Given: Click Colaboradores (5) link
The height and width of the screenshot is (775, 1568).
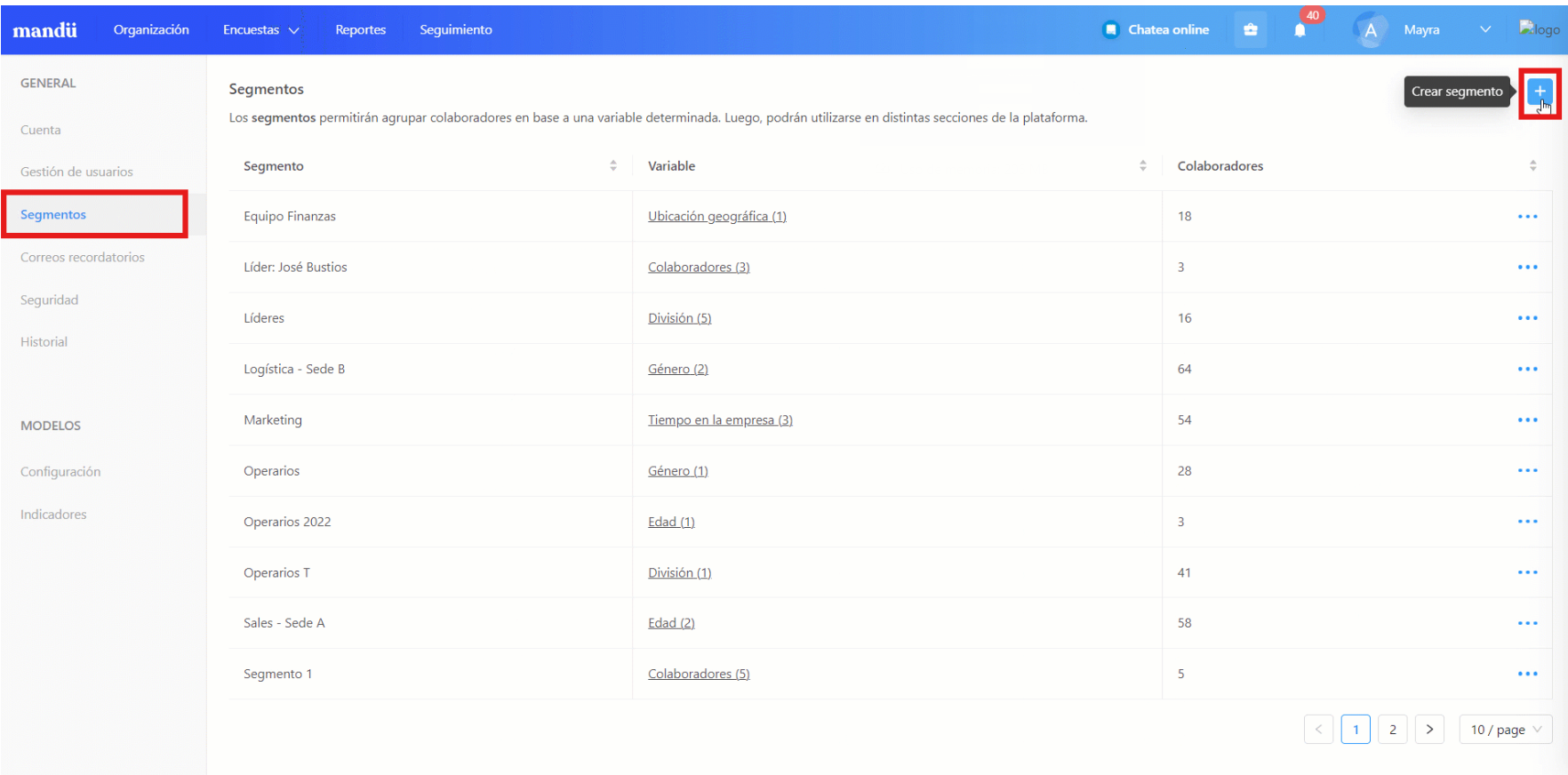Looking at the screenshot, I should tap(699, 675).
